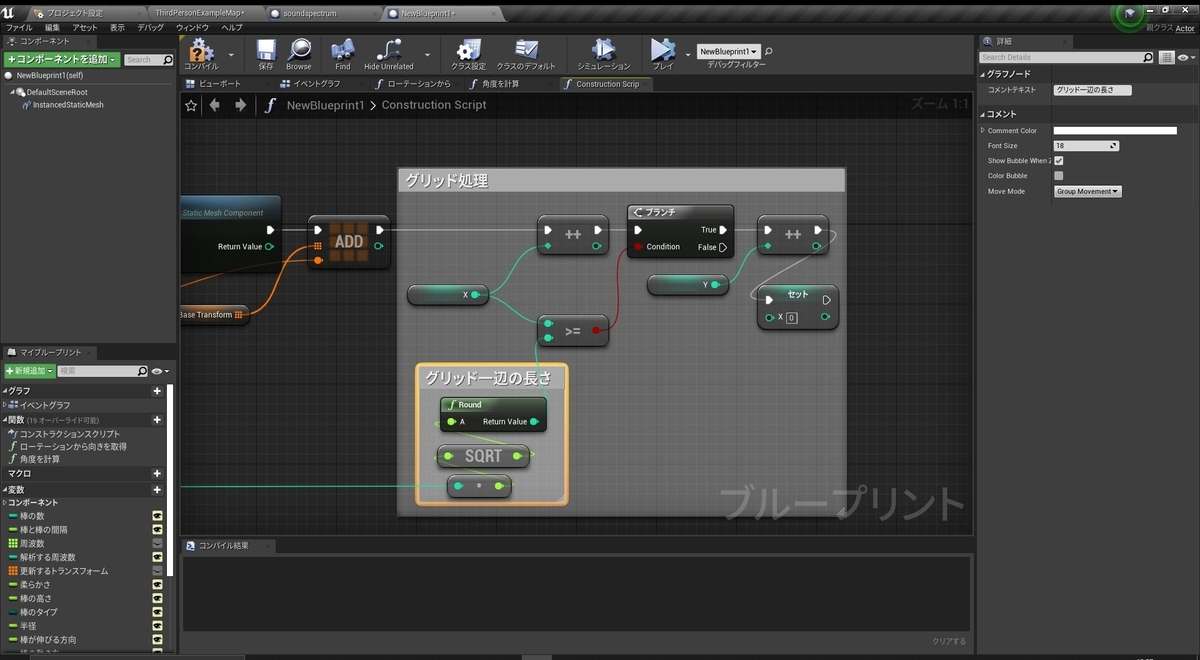
Task: Toggle Show Bubble When Zoomed checkbox
Action: (1059, 161)
